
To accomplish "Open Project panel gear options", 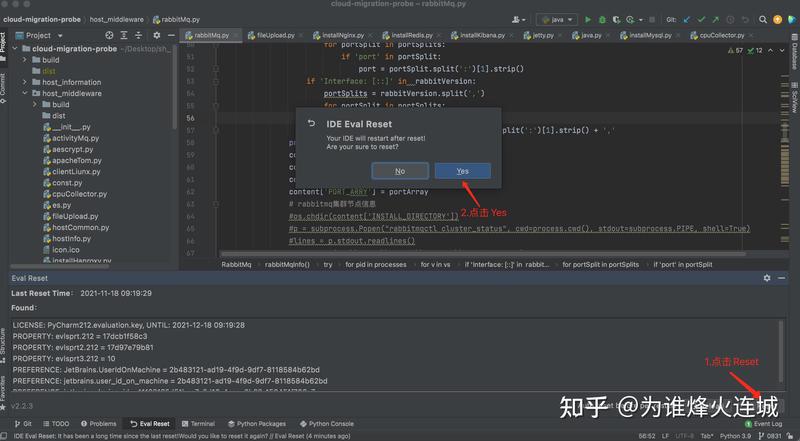I will [x=157, y=35].
